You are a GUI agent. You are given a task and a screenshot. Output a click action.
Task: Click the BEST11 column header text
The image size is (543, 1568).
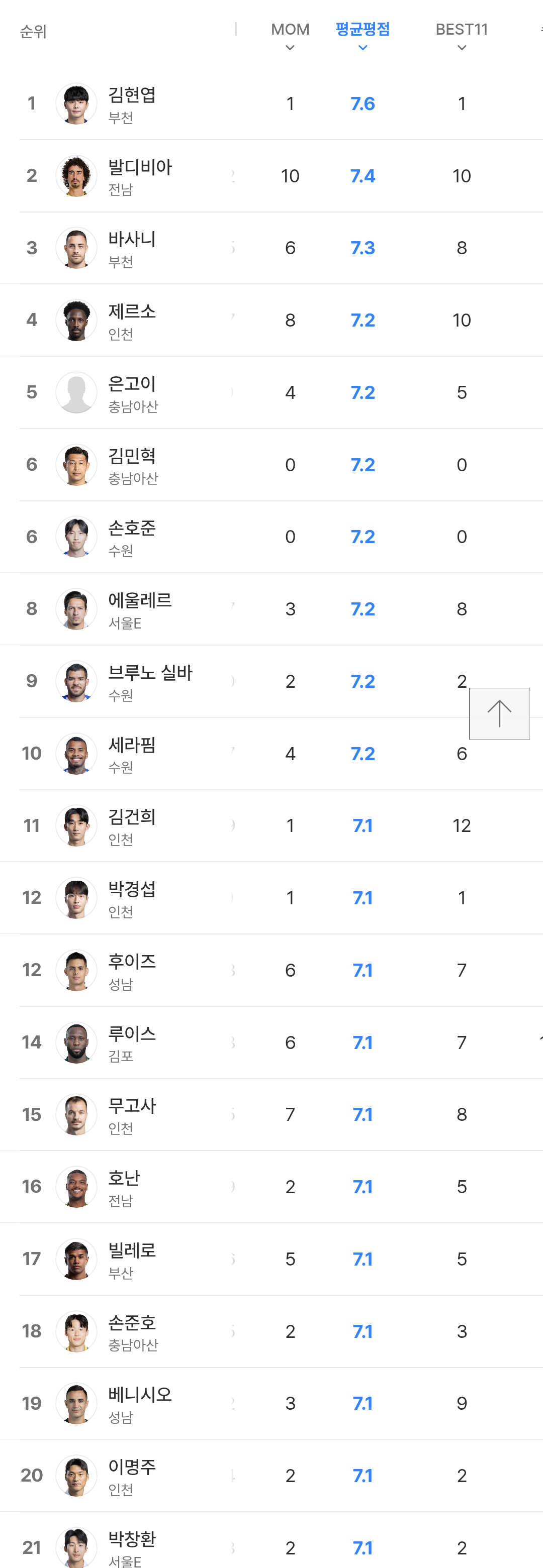click(462, 29)
